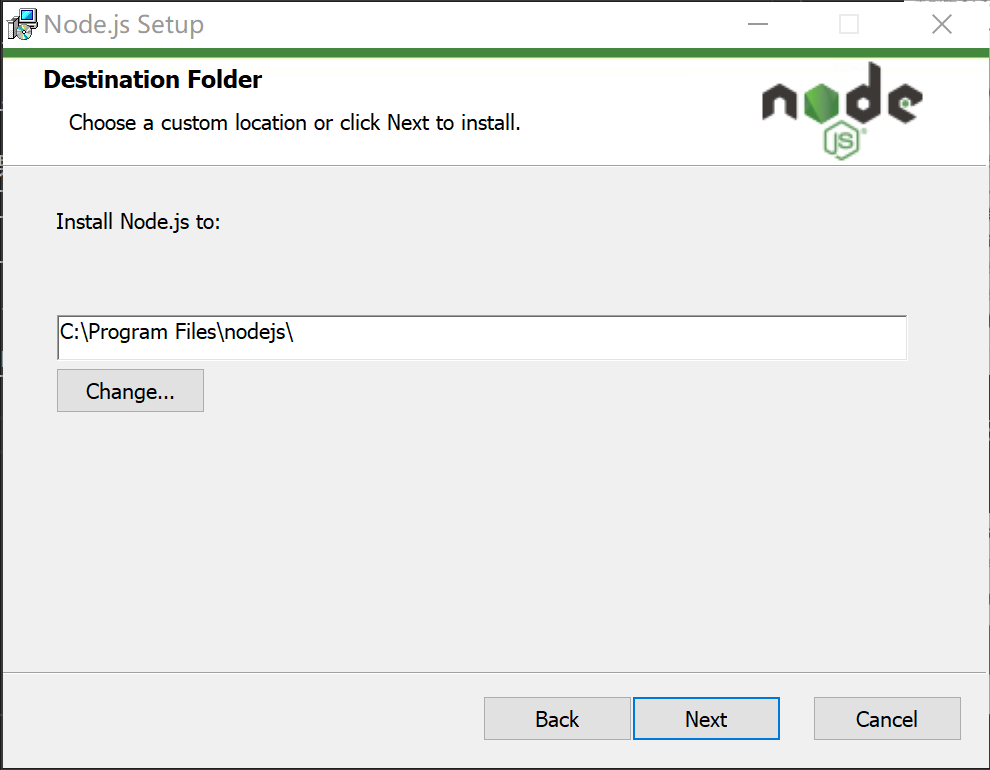Click the 'Destination Folder' heading

click(153, 80)
